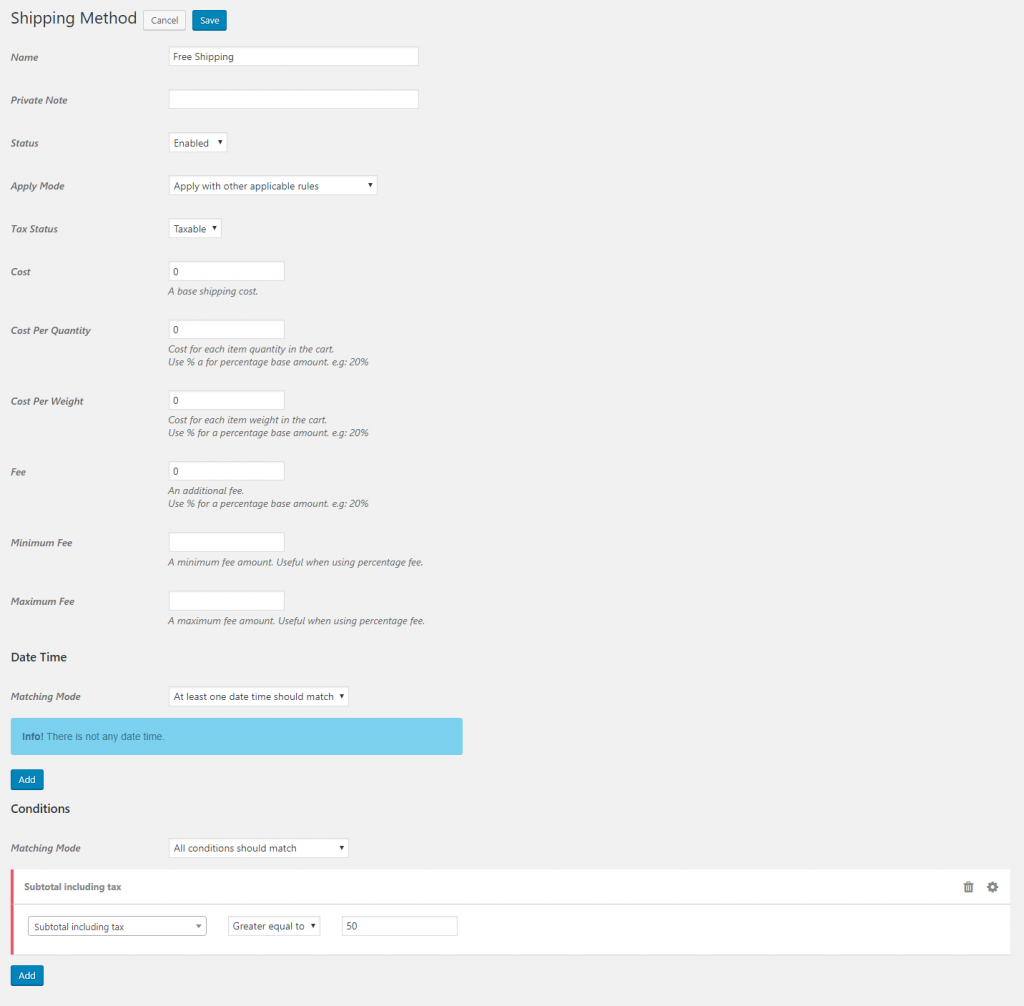Focus the Cost Per Quantity field

[x=227, y=329]
